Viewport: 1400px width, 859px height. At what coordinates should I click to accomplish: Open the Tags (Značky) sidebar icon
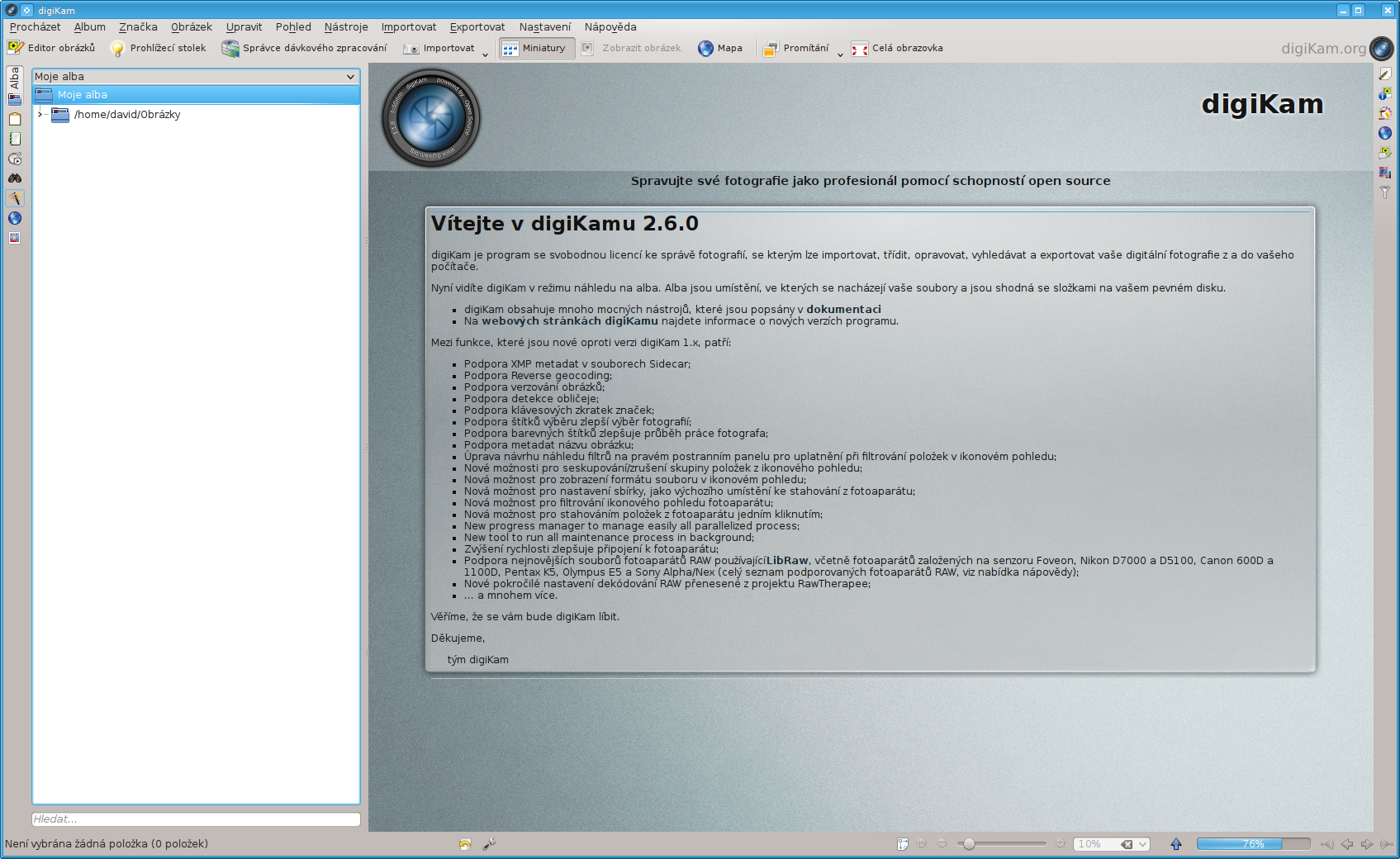15,119
